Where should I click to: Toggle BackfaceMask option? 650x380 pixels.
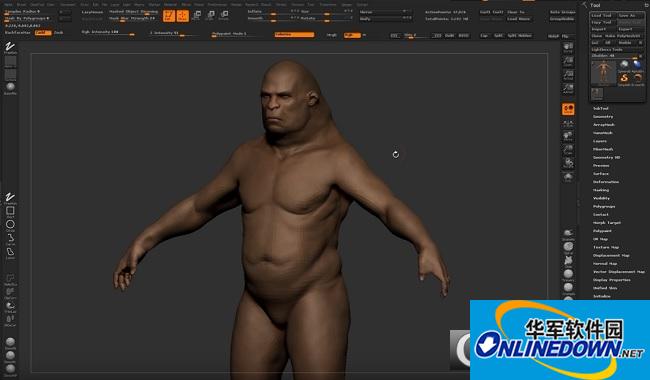pyautogui.click(x=17, y=32)
